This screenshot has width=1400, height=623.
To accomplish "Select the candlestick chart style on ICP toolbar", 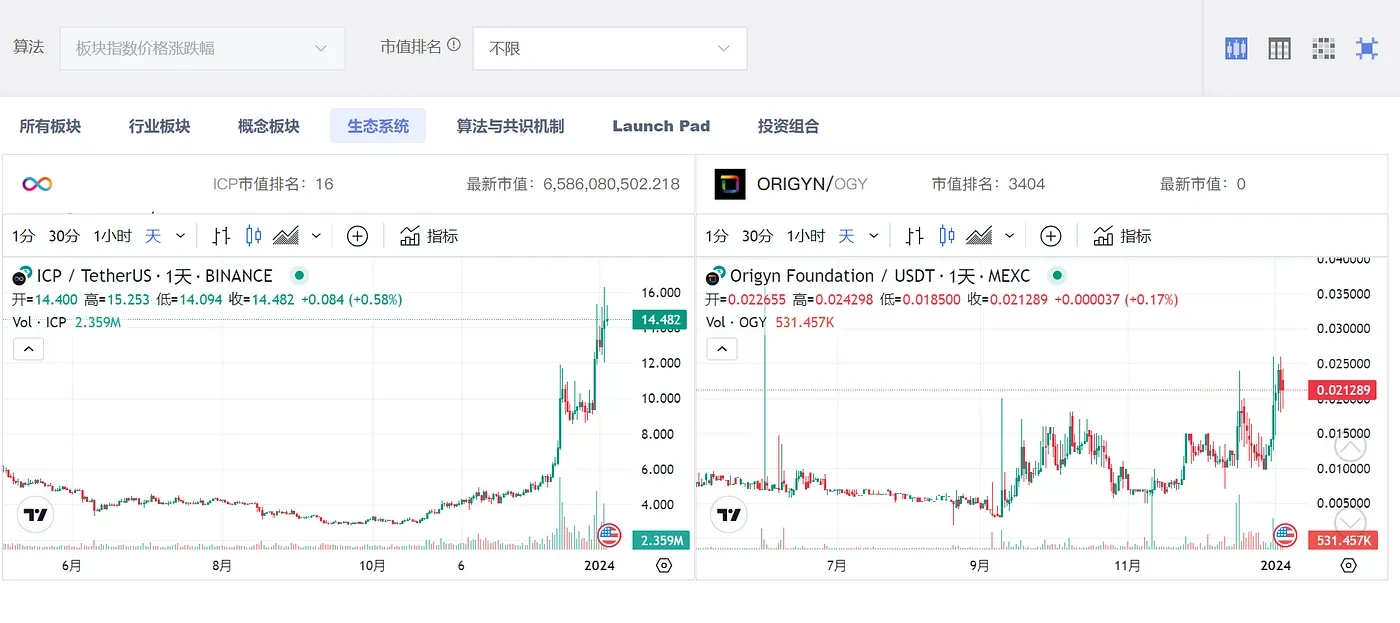I will pyautogui.click(x=253, y=235).
